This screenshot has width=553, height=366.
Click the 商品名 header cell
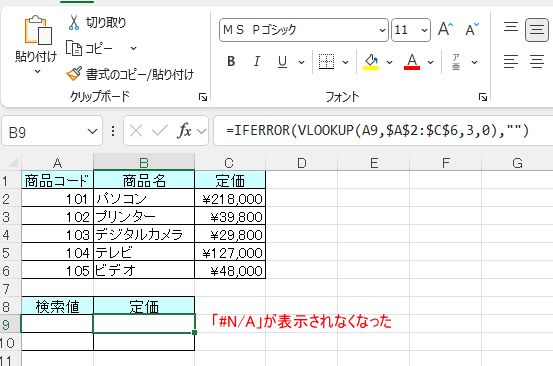(x=144, y=181)
